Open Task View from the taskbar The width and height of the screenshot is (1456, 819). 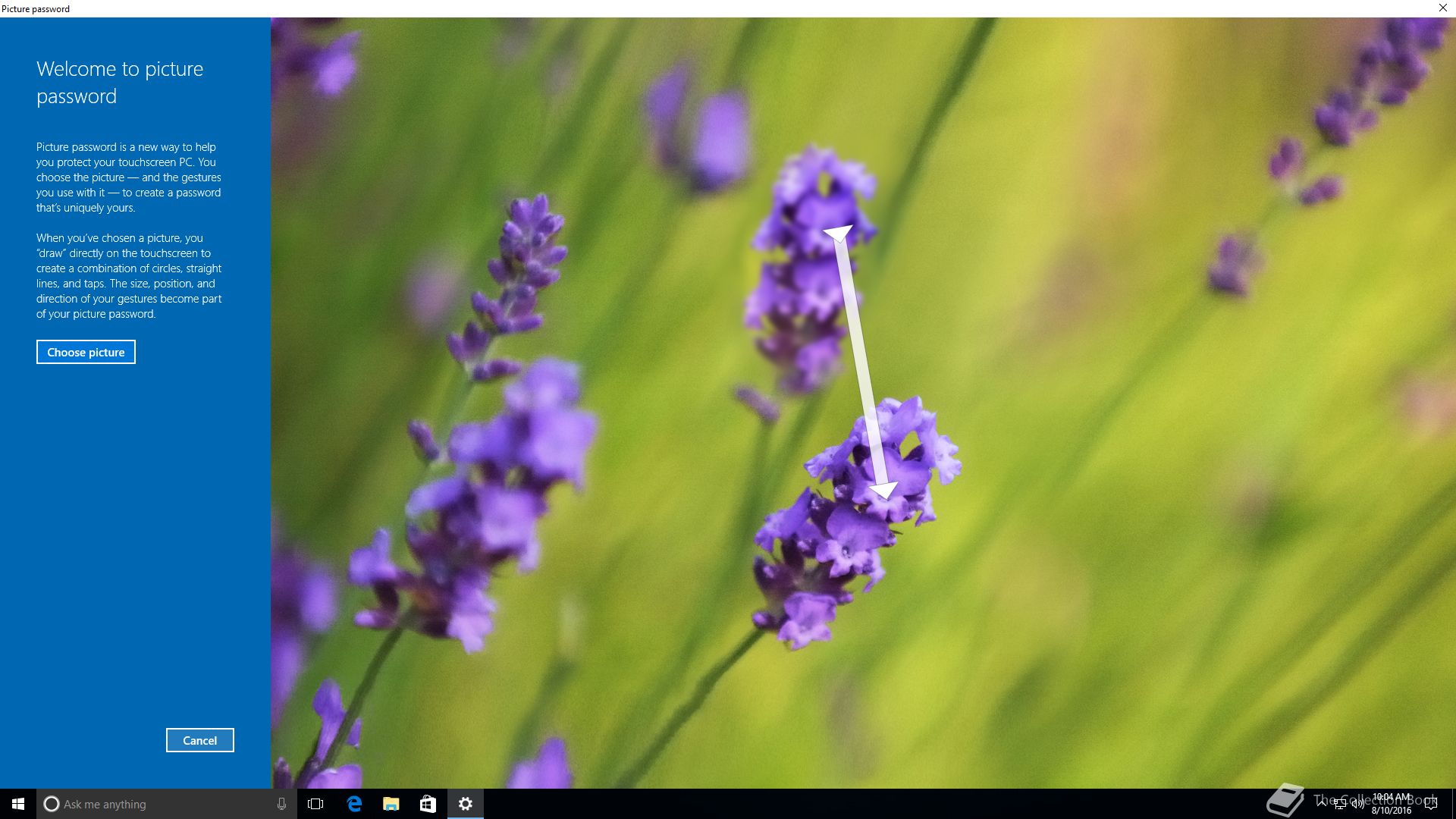[315, 804]
